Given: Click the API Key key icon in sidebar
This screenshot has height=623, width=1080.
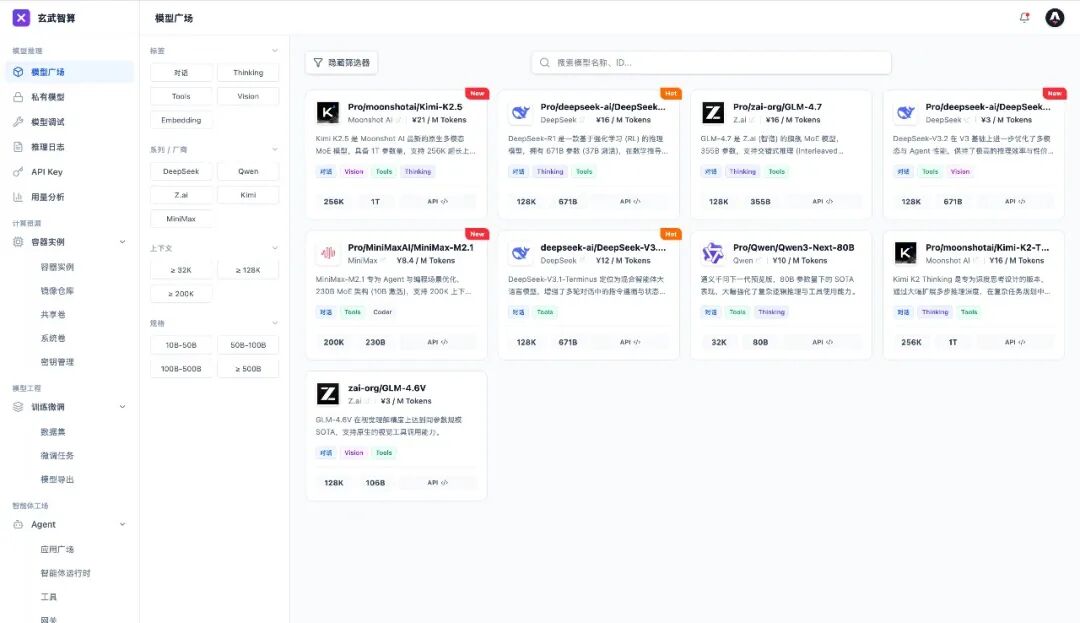Looking at the screenshot, I should coord(18,172).
